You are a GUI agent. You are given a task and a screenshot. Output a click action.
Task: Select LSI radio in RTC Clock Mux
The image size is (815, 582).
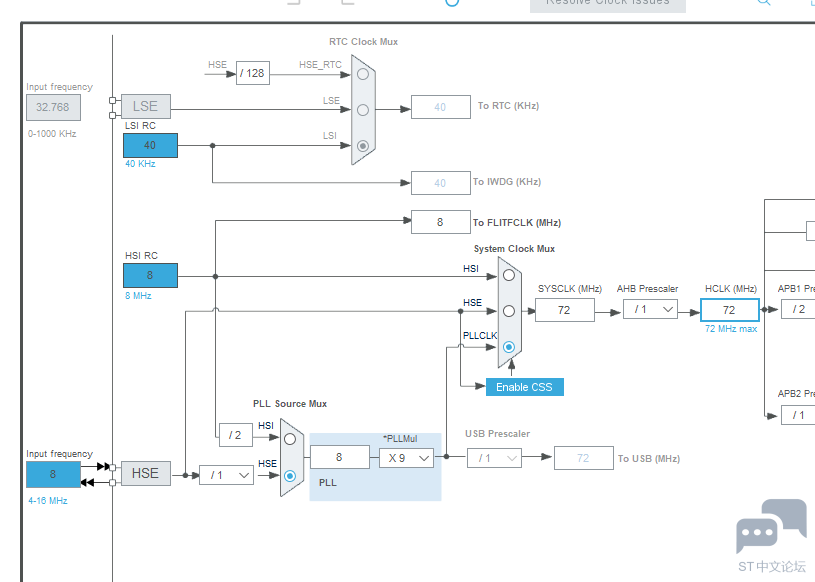click(x=362, y=145)
